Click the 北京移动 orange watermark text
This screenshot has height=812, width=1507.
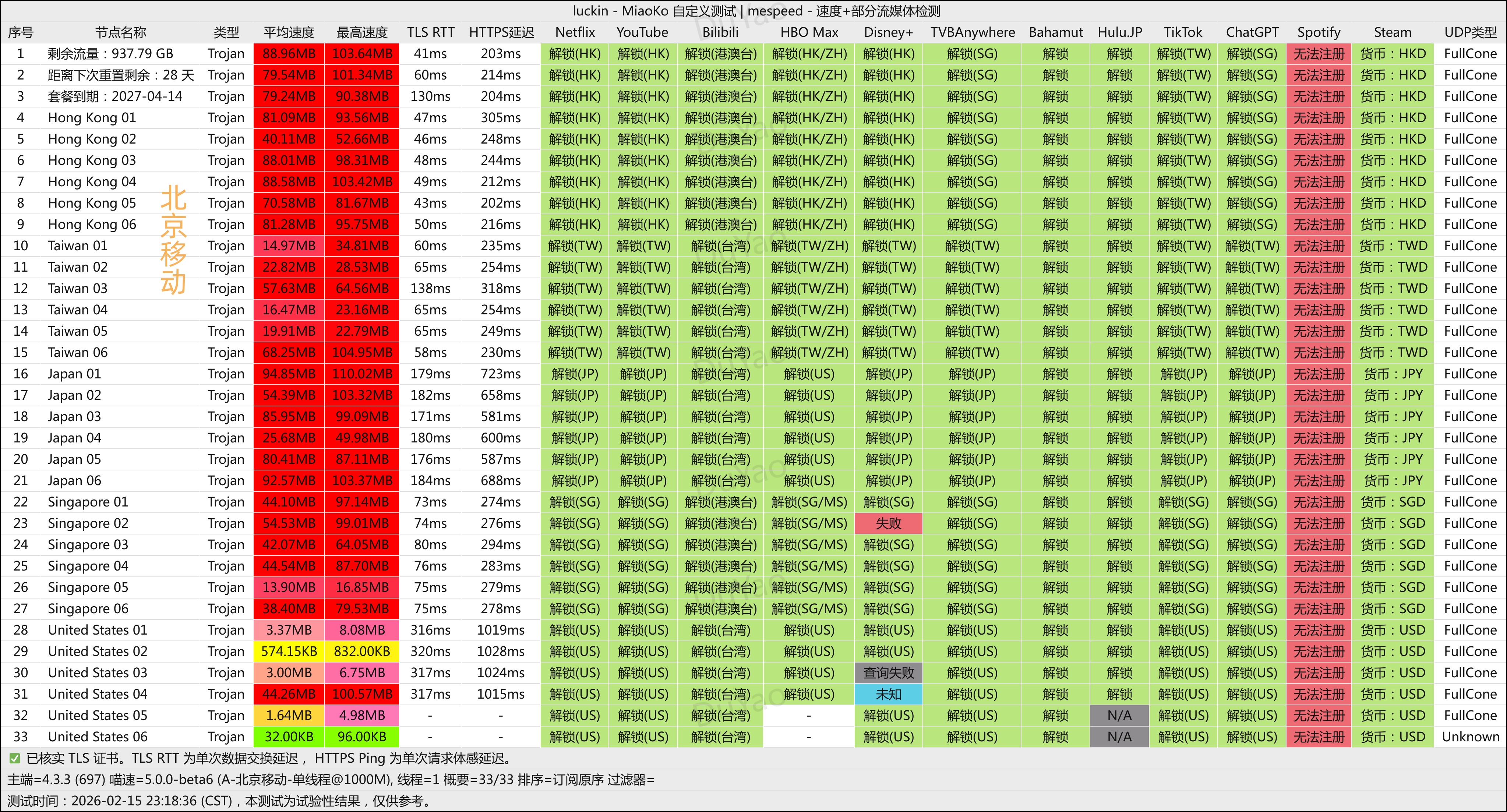click(173, 240)
